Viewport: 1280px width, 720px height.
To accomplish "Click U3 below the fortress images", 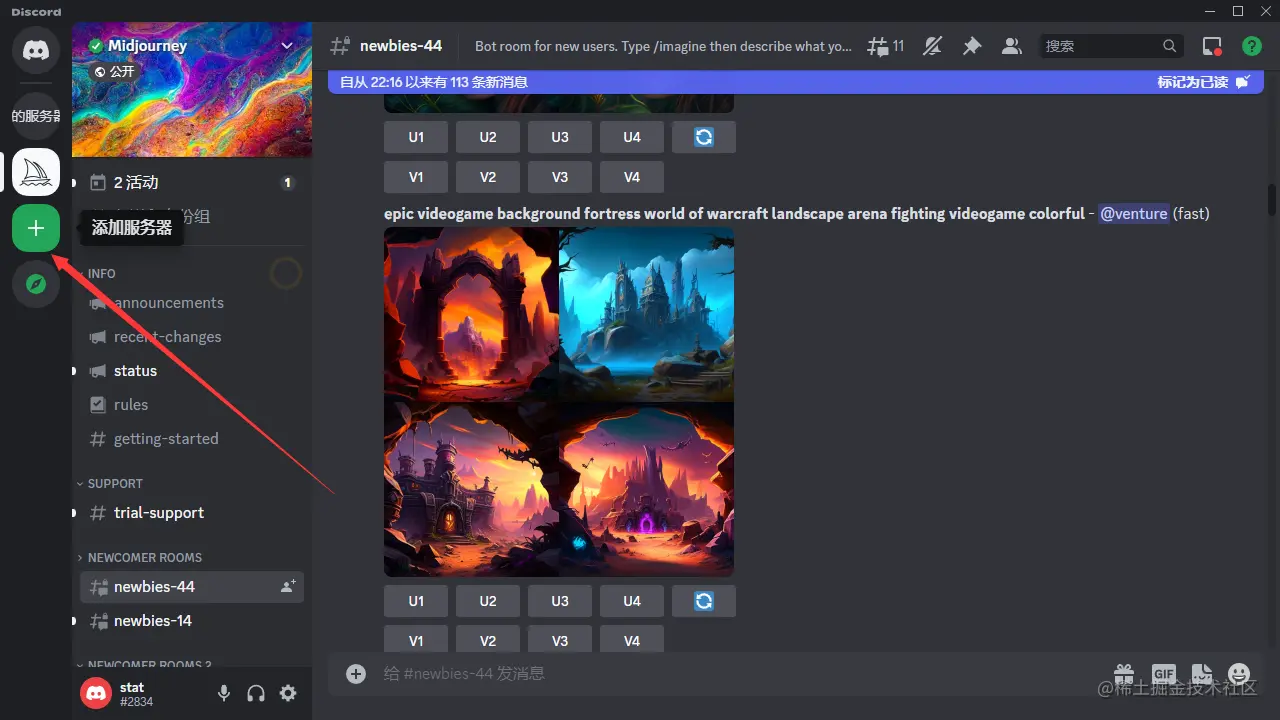I will point(560,601).
